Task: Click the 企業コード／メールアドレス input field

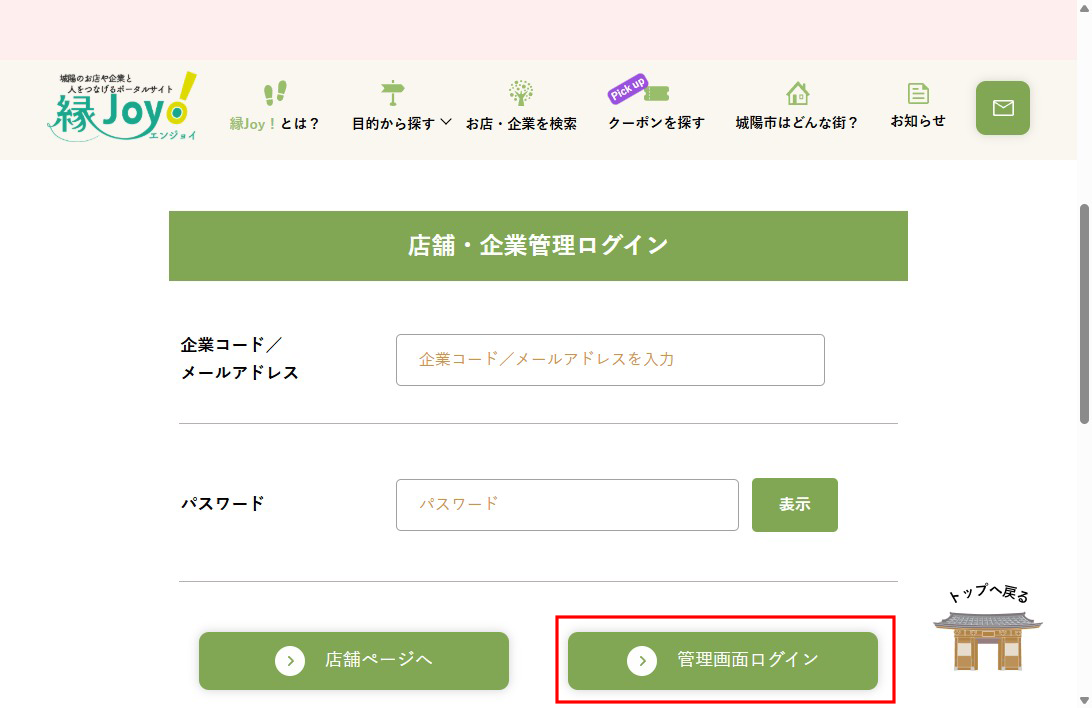Action: (610, 360)
